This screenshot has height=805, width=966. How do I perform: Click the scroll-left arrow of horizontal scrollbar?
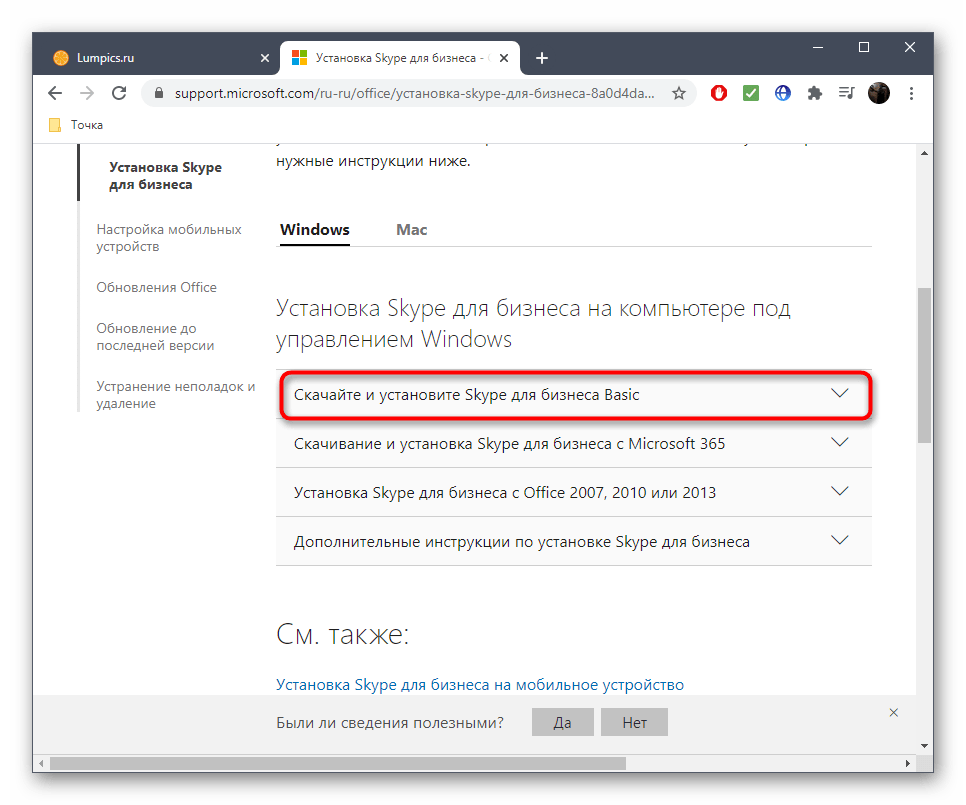41,764
